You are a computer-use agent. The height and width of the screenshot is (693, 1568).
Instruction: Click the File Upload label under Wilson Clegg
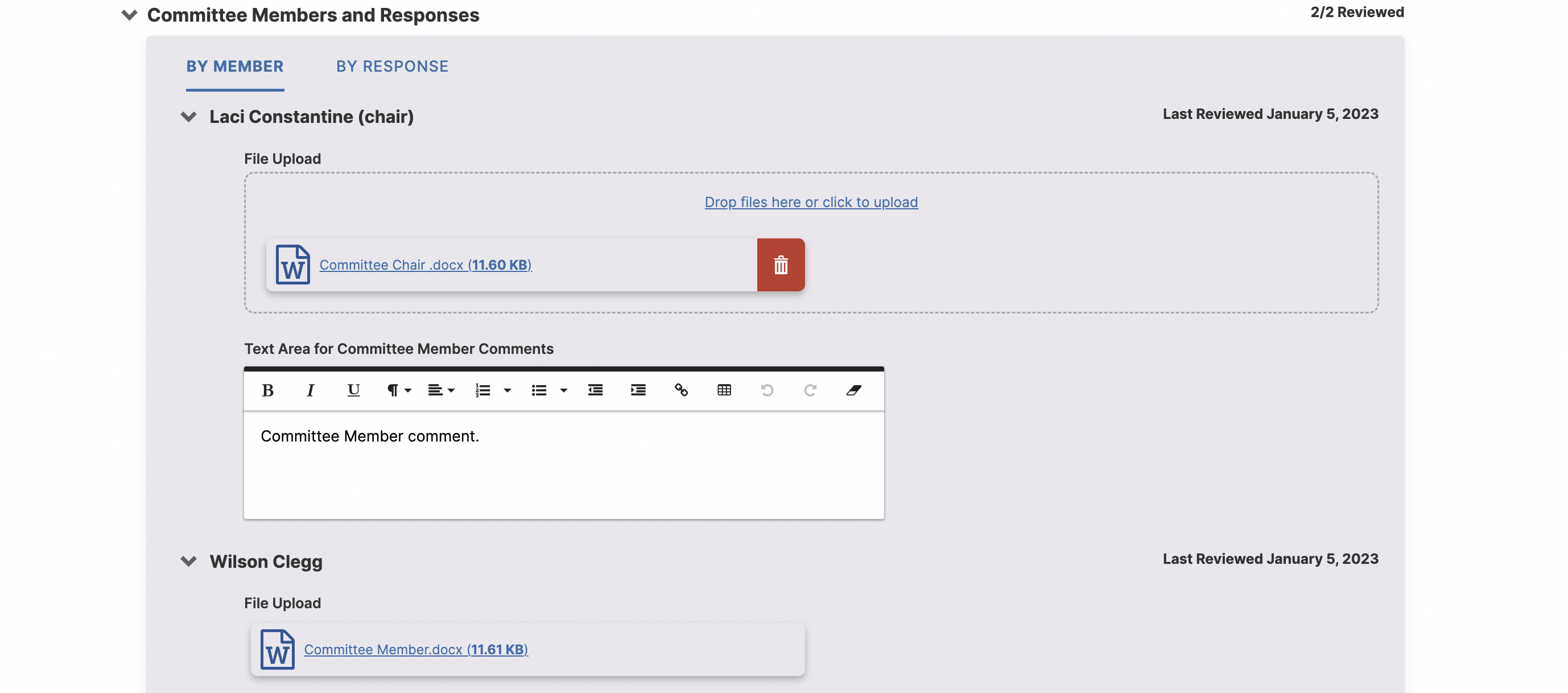pyautogui.click(x=282, y=604)
